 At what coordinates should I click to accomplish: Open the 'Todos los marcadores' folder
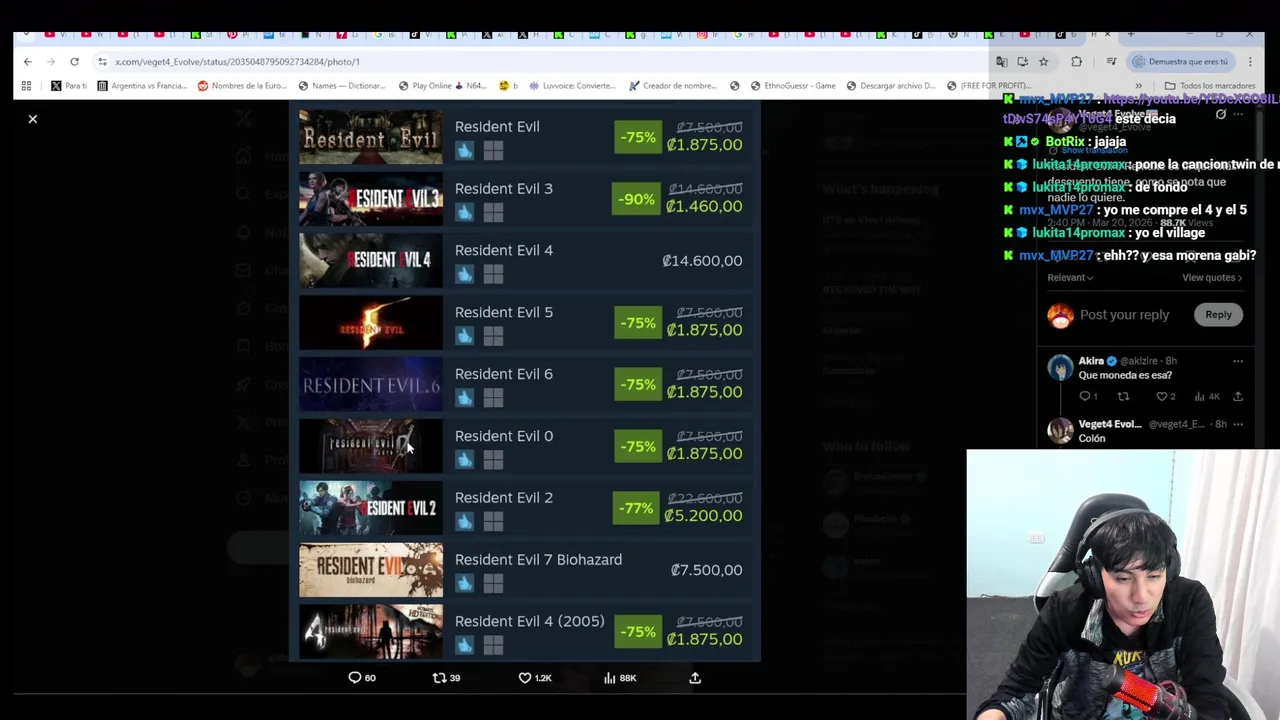(x=1210, y=86)
